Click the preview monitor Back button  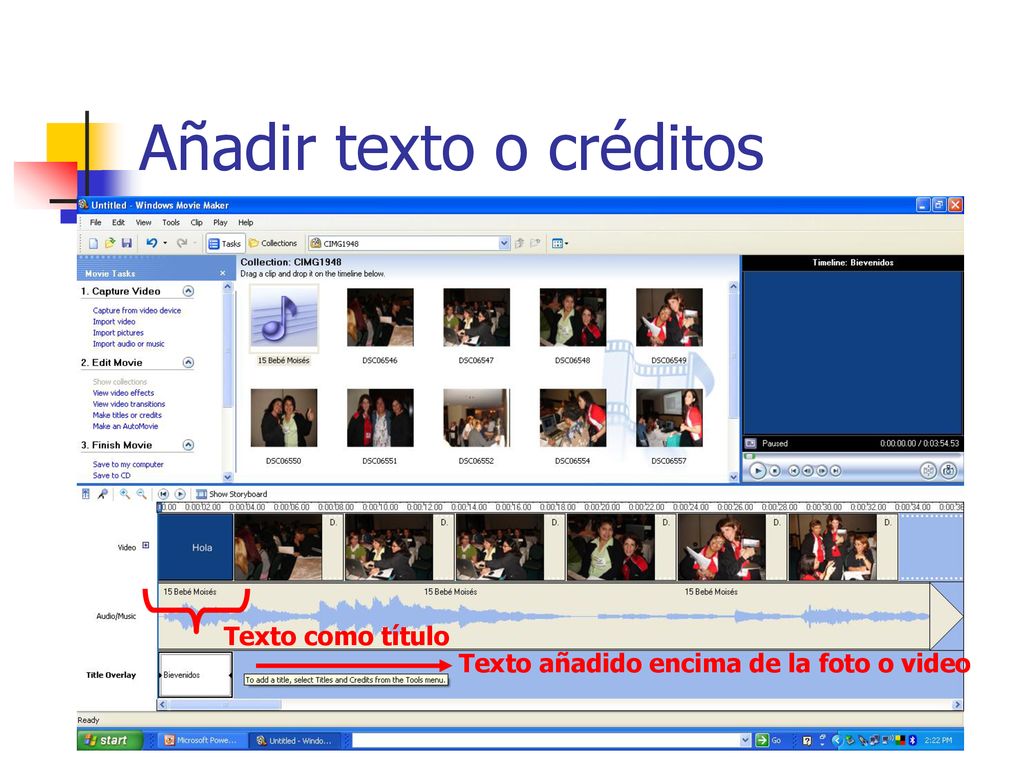pyautogui.click(x=793, y=470)
